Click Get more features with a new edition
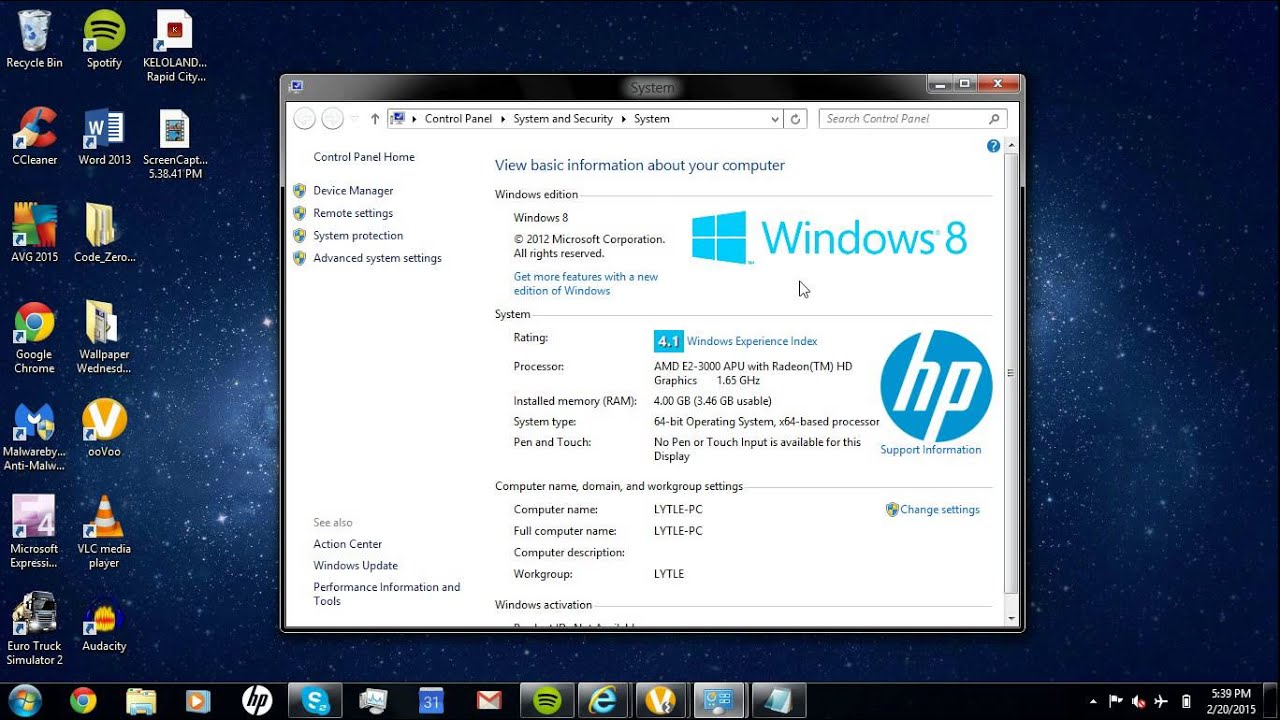The image size is (1280, 720). tap(586, 284)
